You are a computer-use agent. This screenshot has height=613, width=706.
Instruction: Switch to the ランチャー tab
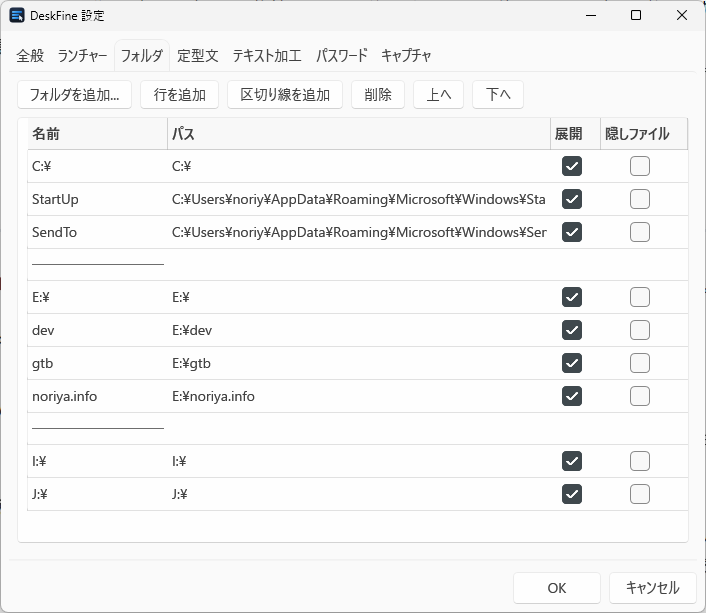pos(82,56)
